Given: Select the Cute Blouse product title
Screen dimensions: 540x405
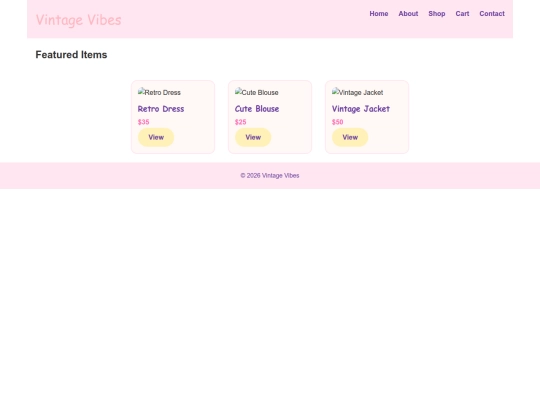Looking at the screenshot, I should (257, 109).
